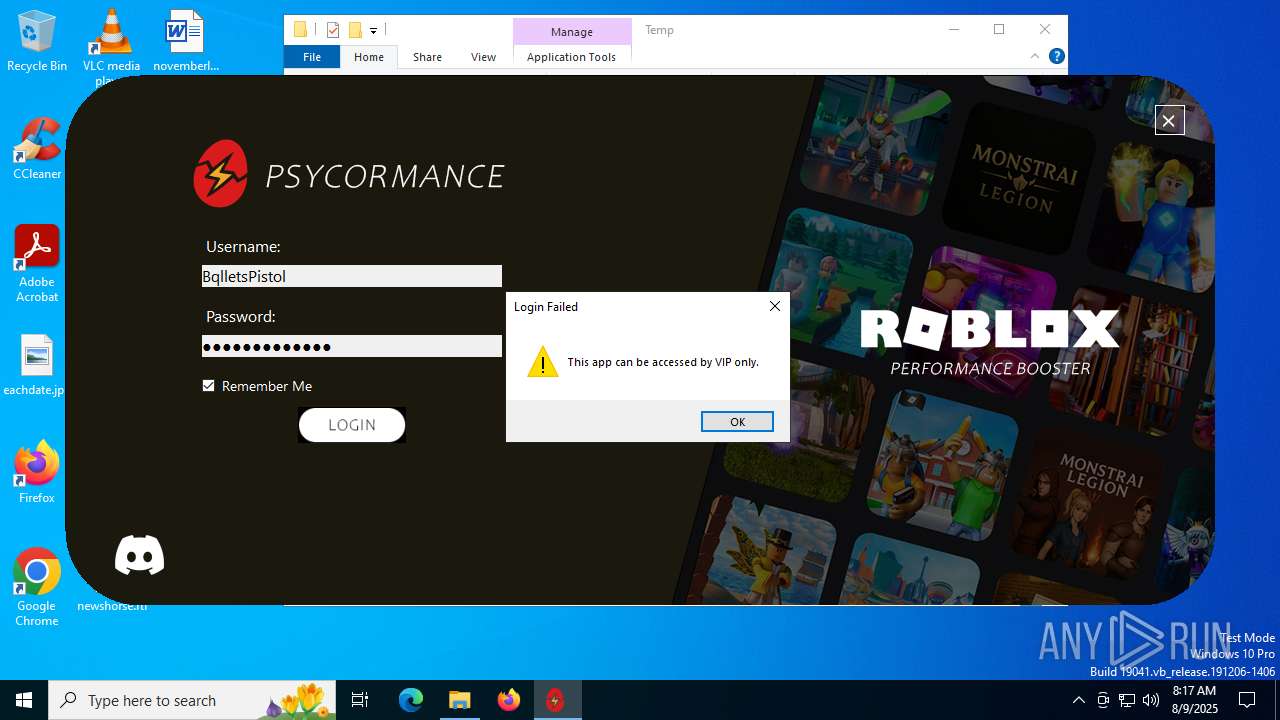The image size is (1280, 720).
Task: Click the yellow warning icon in dialog
Action: point(543,362)
